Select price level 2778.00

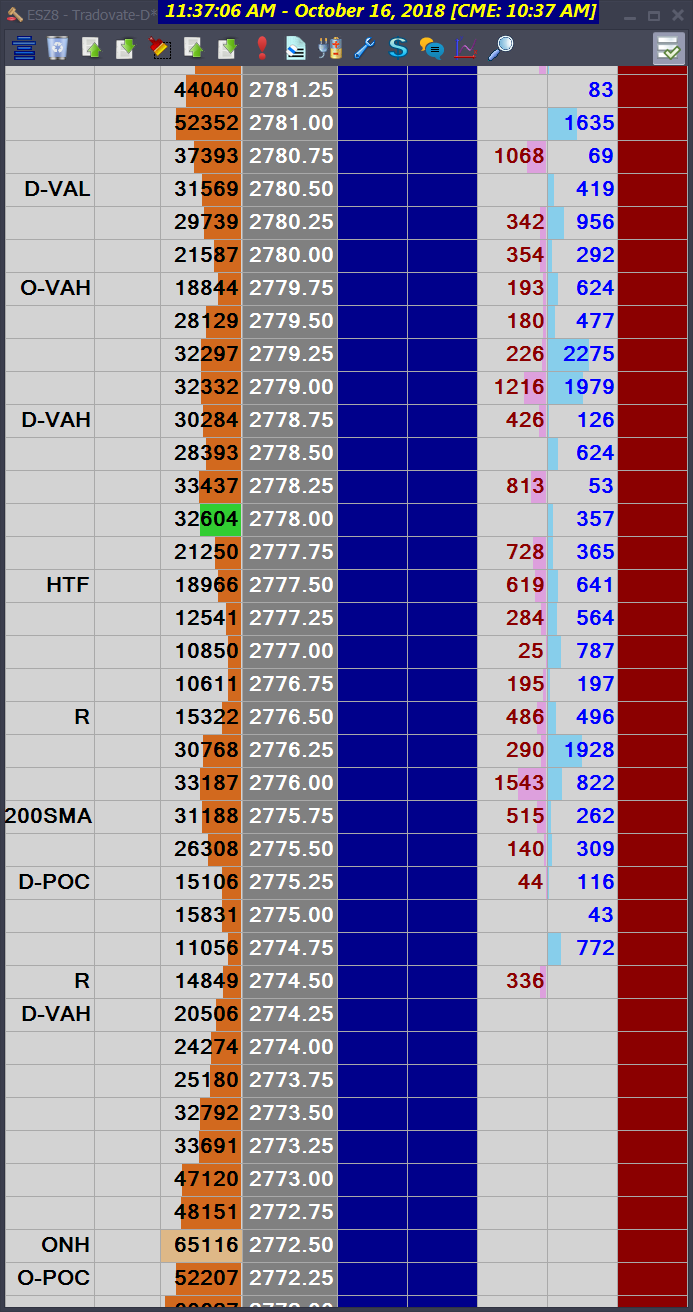(290, 519)
